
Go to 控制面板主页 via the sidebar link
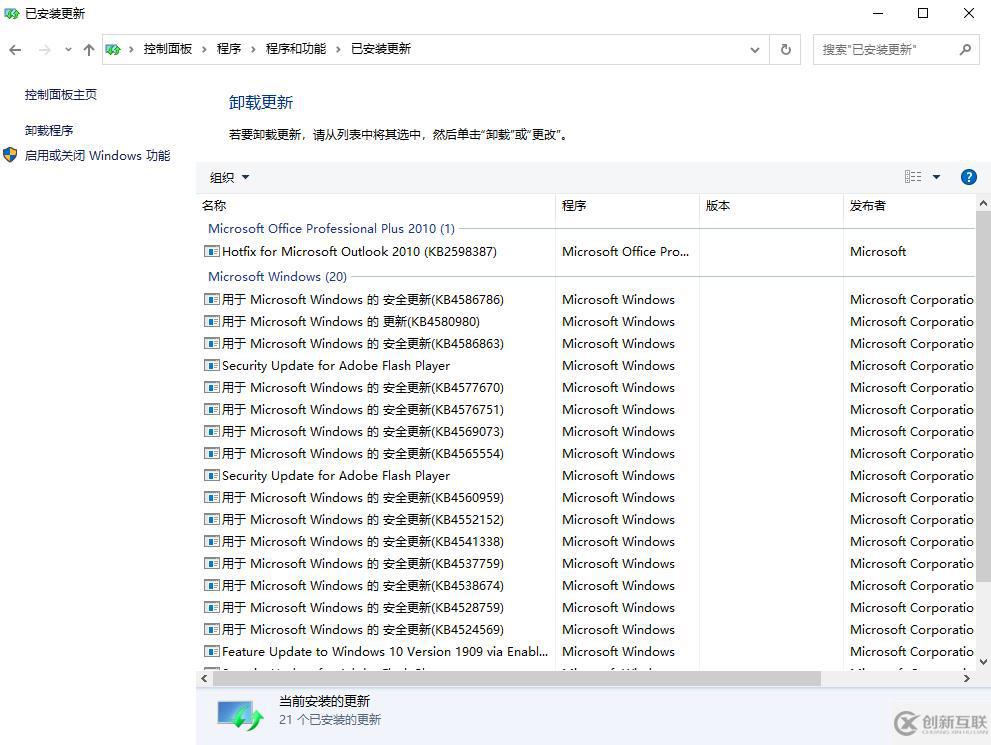60,94
